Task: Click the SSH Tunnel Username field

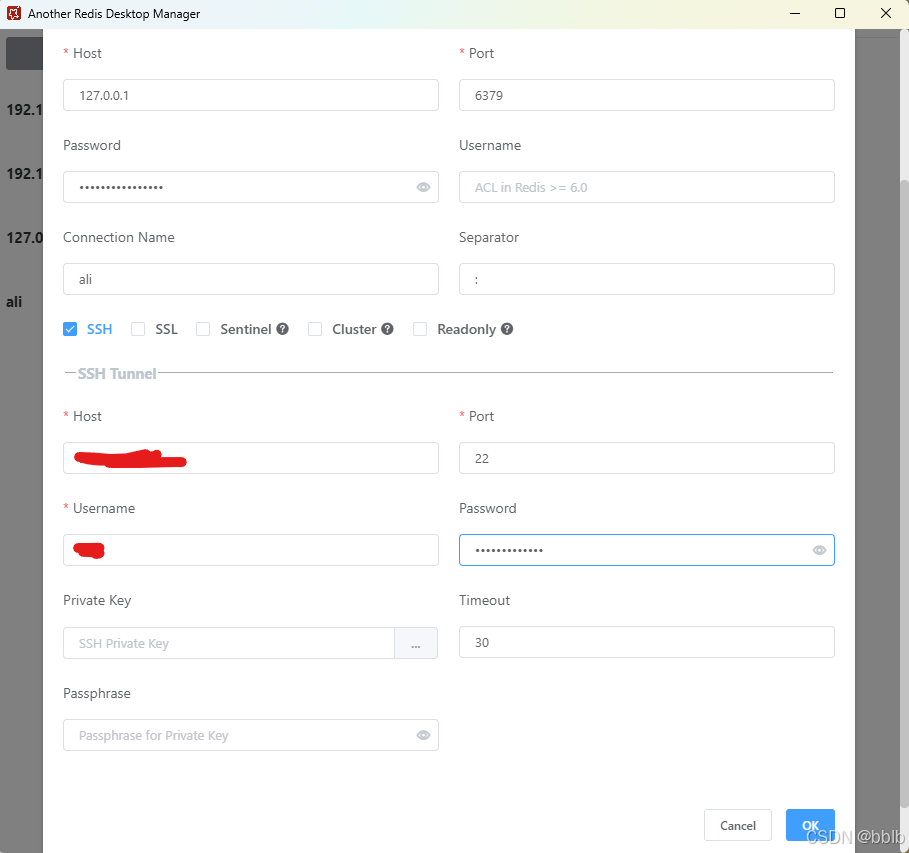Action: click(x=250, y=550)
